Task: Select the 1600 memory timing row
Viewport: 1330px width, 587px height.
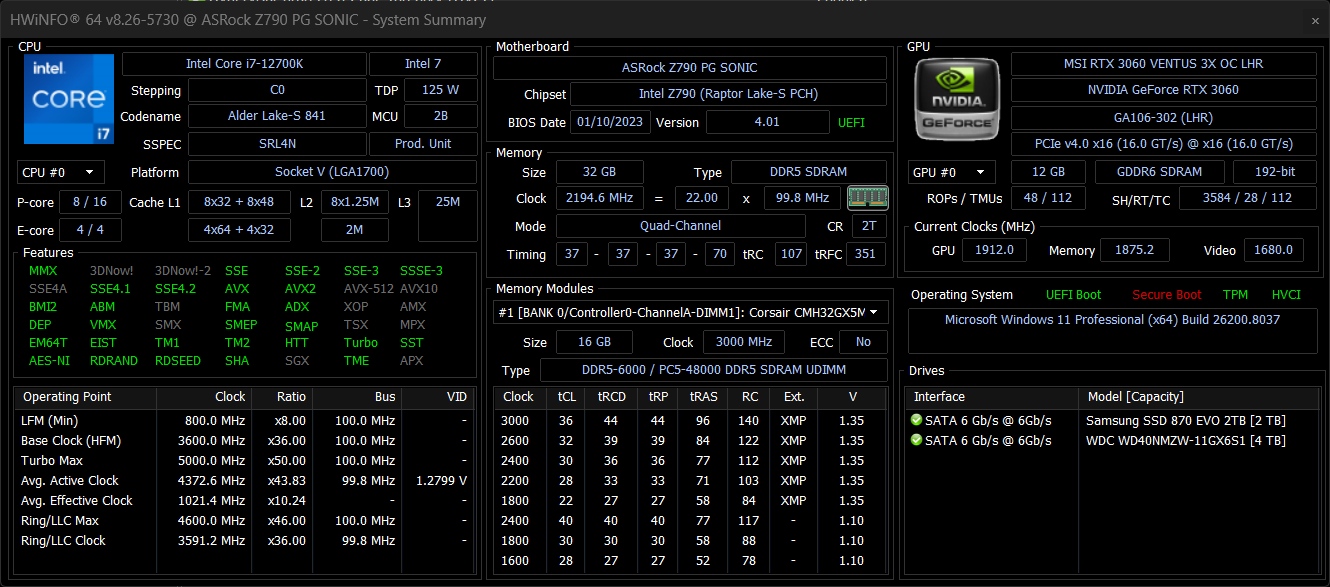Action: click(690, 561)
